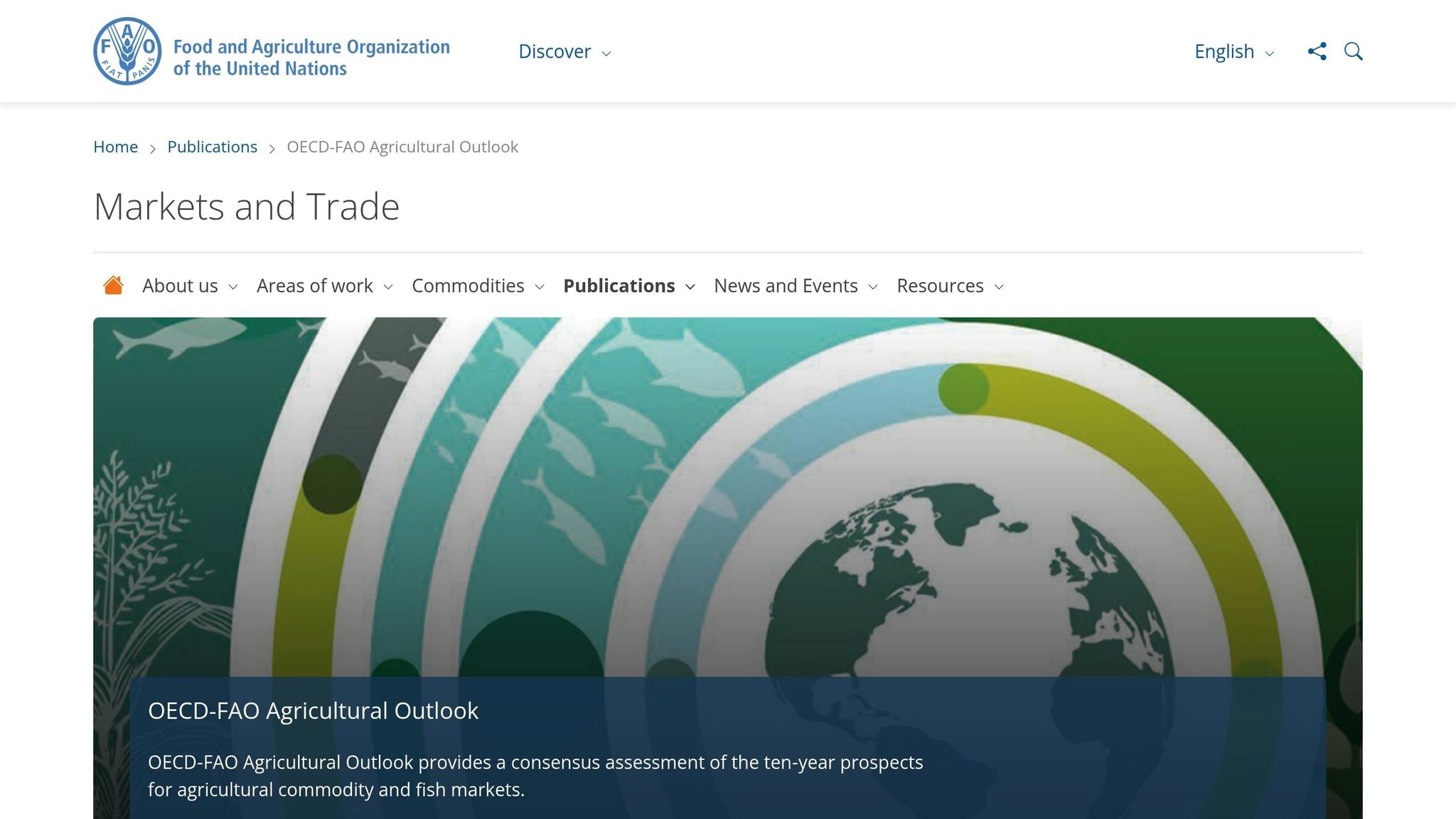Expand the Areas of work submenu
1456x819 pixels.
(325, 286)
